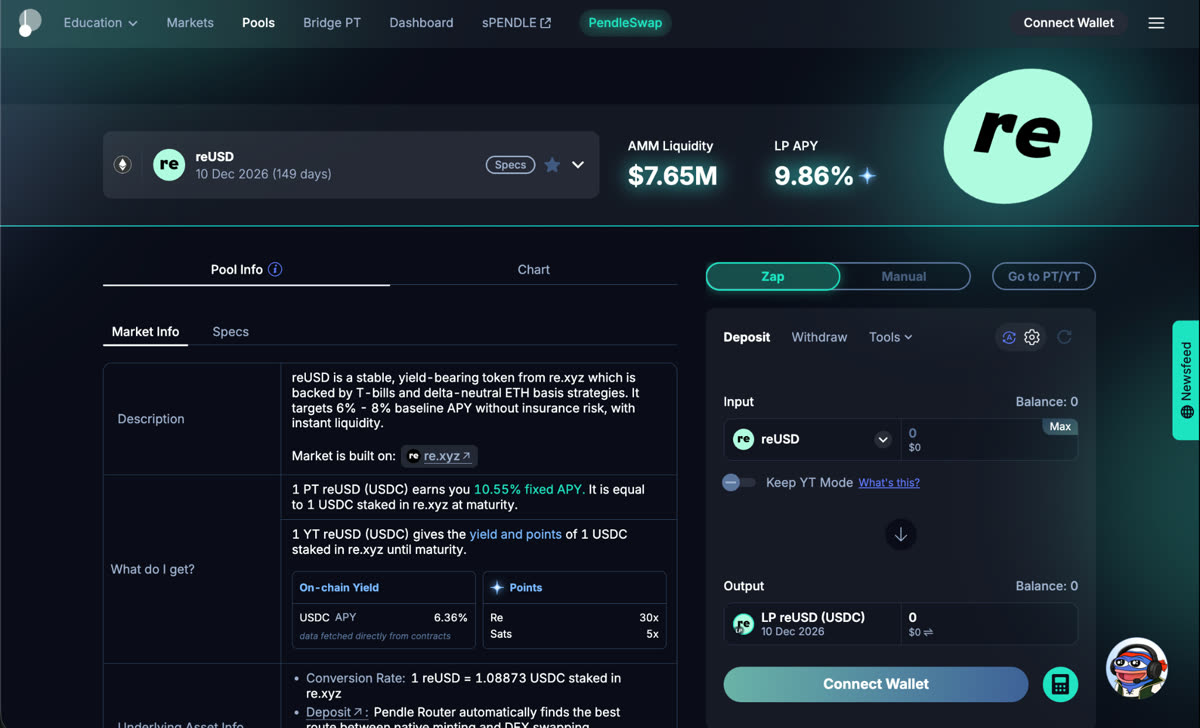The width and height of the screenshot is (1200, 728).
Task: Favorite the reUSD pool with star icon
Action: 552,165
